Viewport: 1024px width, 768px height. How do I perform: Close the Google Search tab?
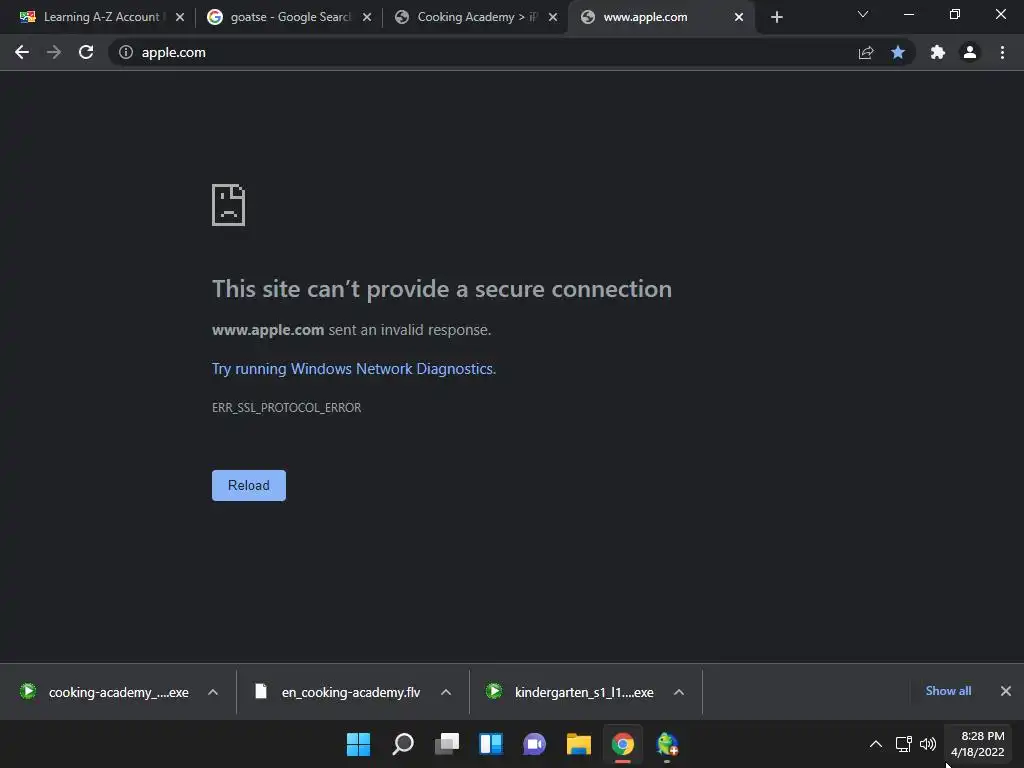367,17
